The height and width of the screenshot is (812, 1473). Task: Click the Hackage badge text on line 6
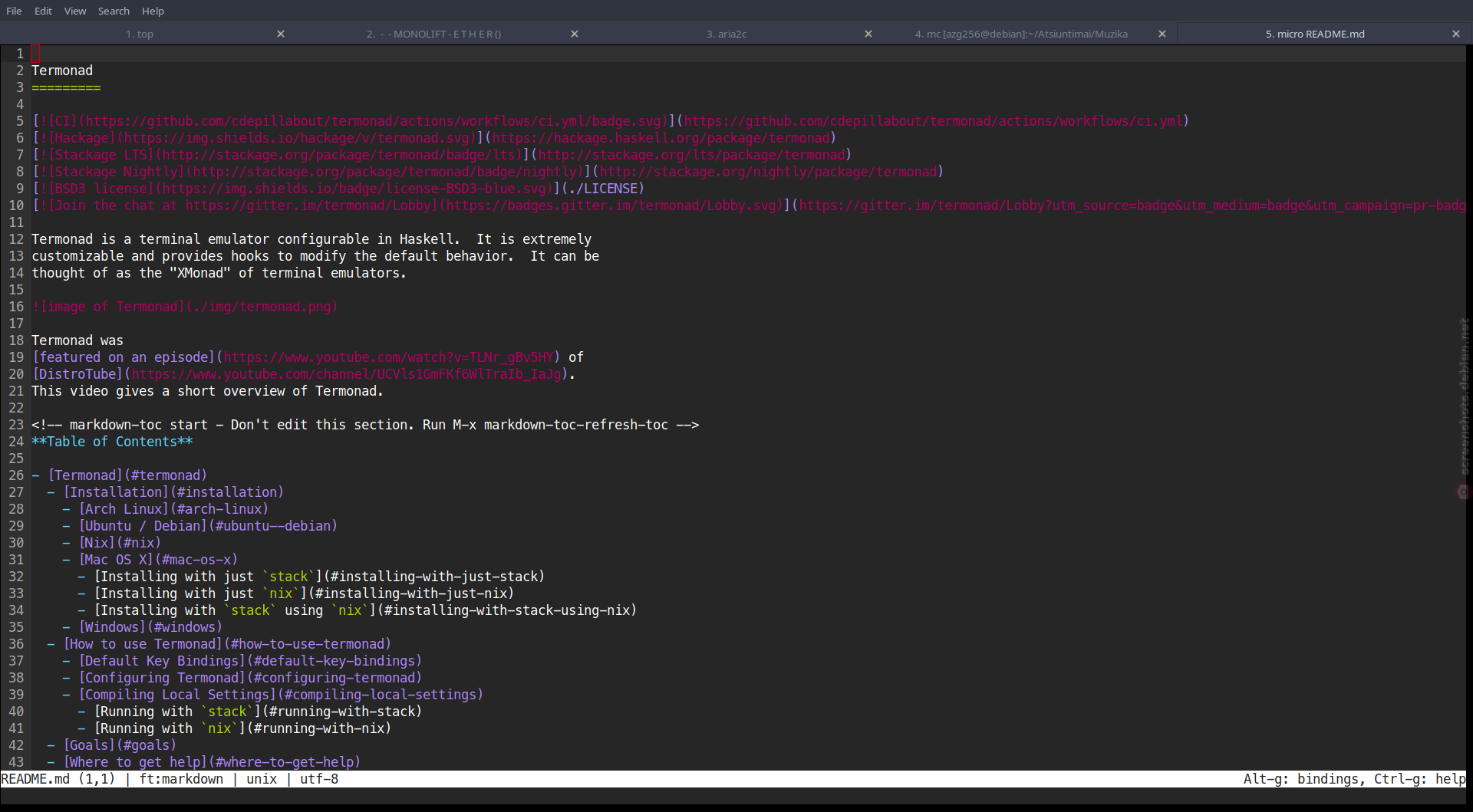coord(434,138)
